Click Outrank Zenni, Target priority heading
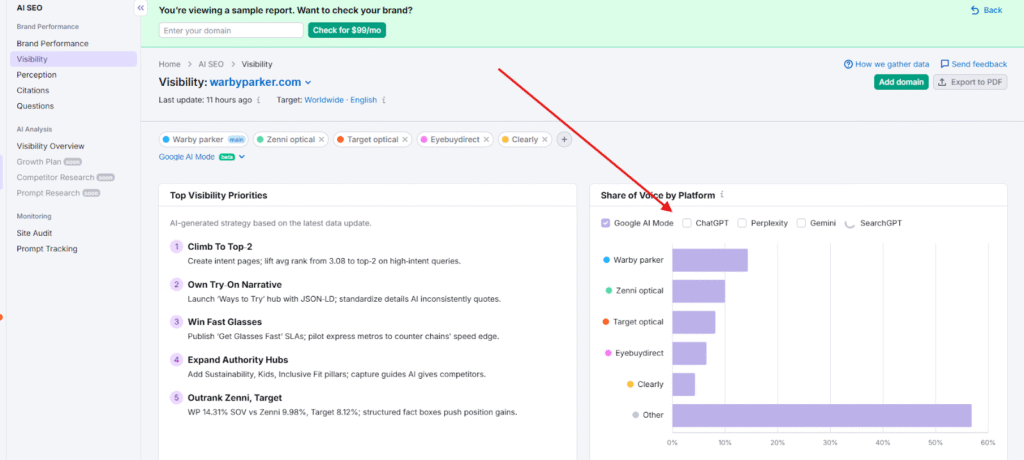1024x460 pixels. 234,397
